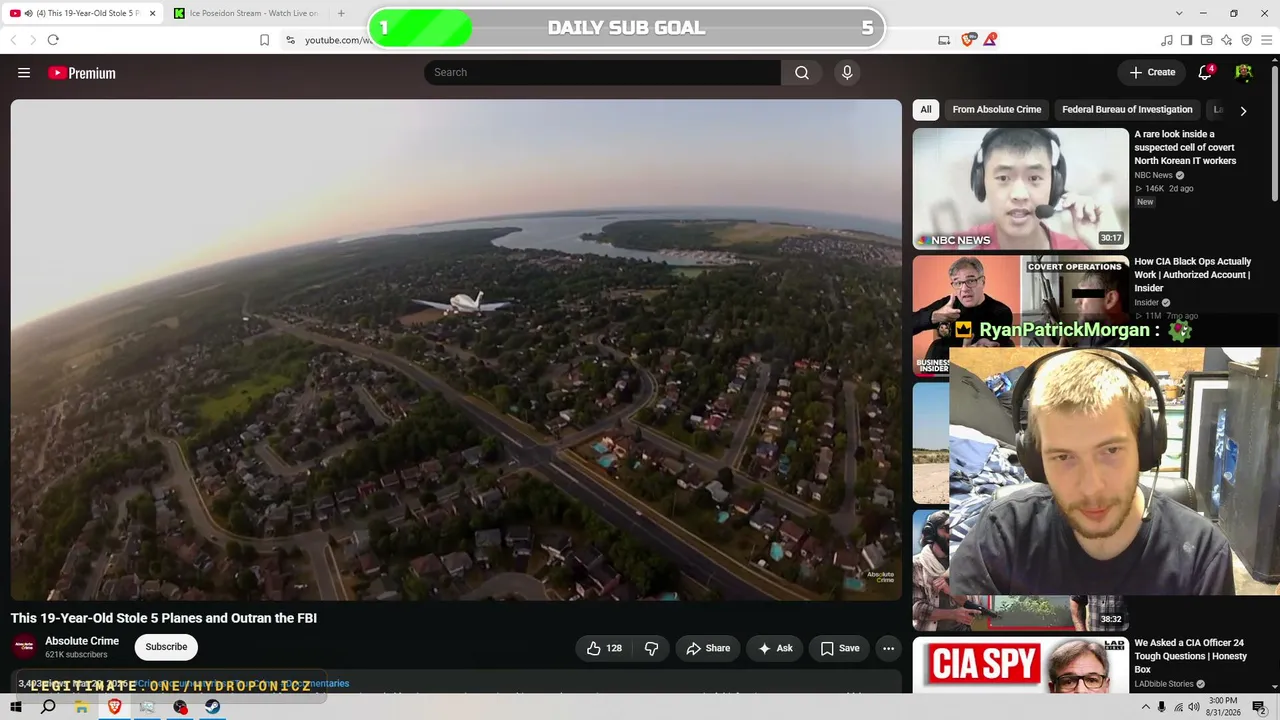The width and height of the screenshot is (1280, 720).
Task: Open the Ask AI button
Action: (x=775, y=648)
